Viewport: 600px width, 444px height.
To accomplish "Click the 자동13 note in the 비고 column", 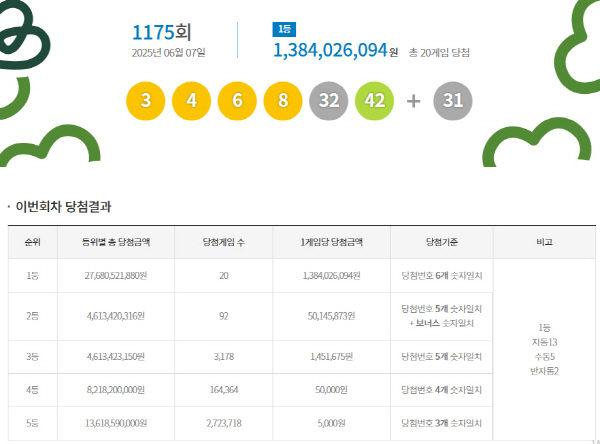I will coord(545,342).
